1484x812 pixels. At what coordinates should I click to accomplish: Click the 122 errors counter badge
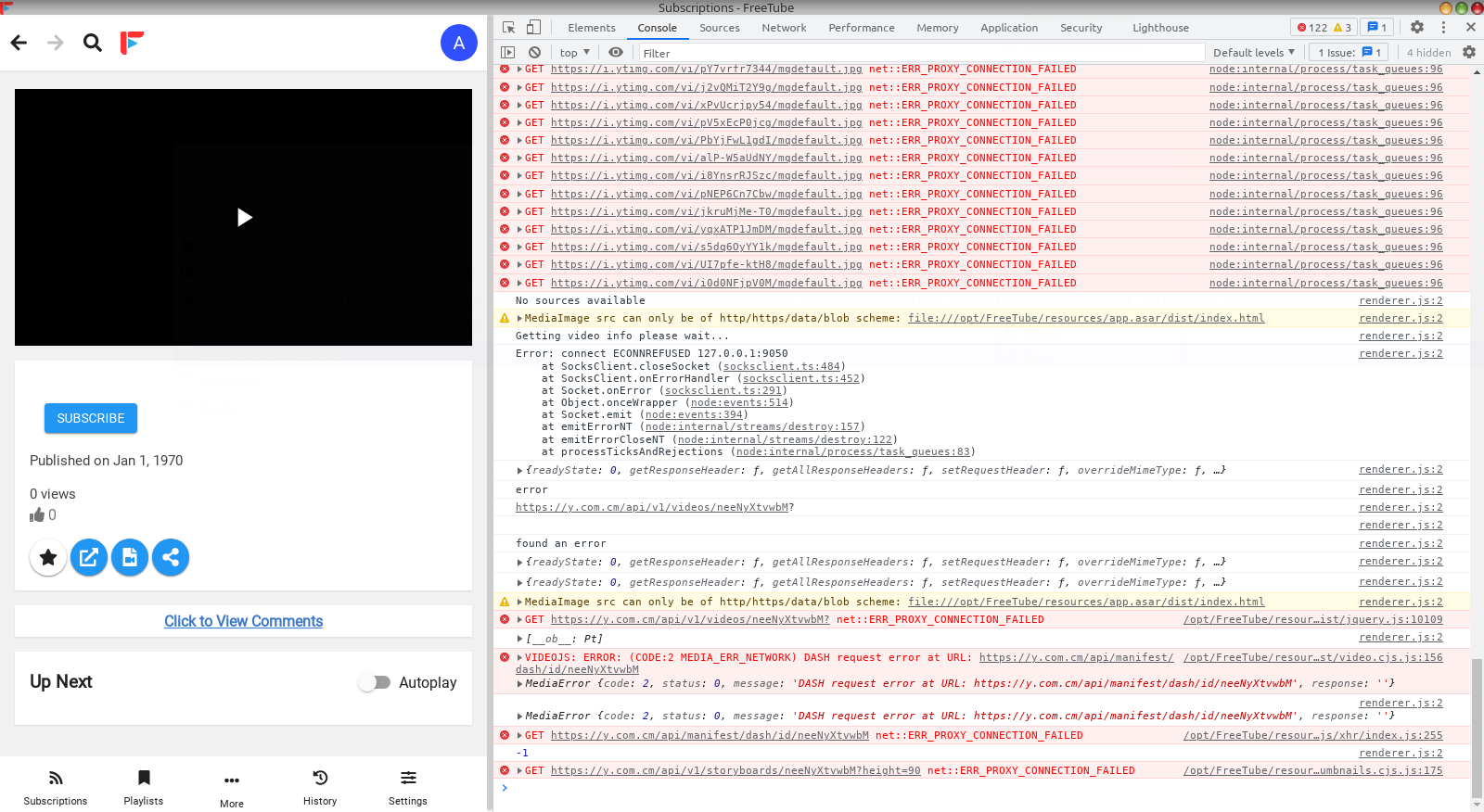pyautogui.click(x=1324, y=28)
